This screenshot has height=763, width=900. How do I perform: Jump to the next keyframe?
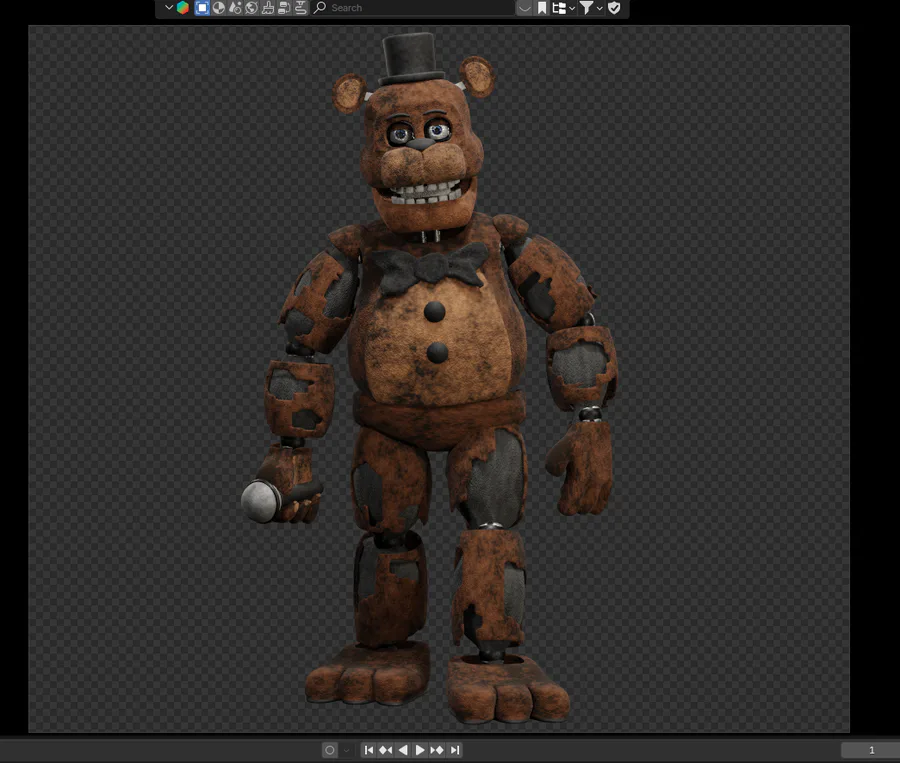click(x=437, y=750)
